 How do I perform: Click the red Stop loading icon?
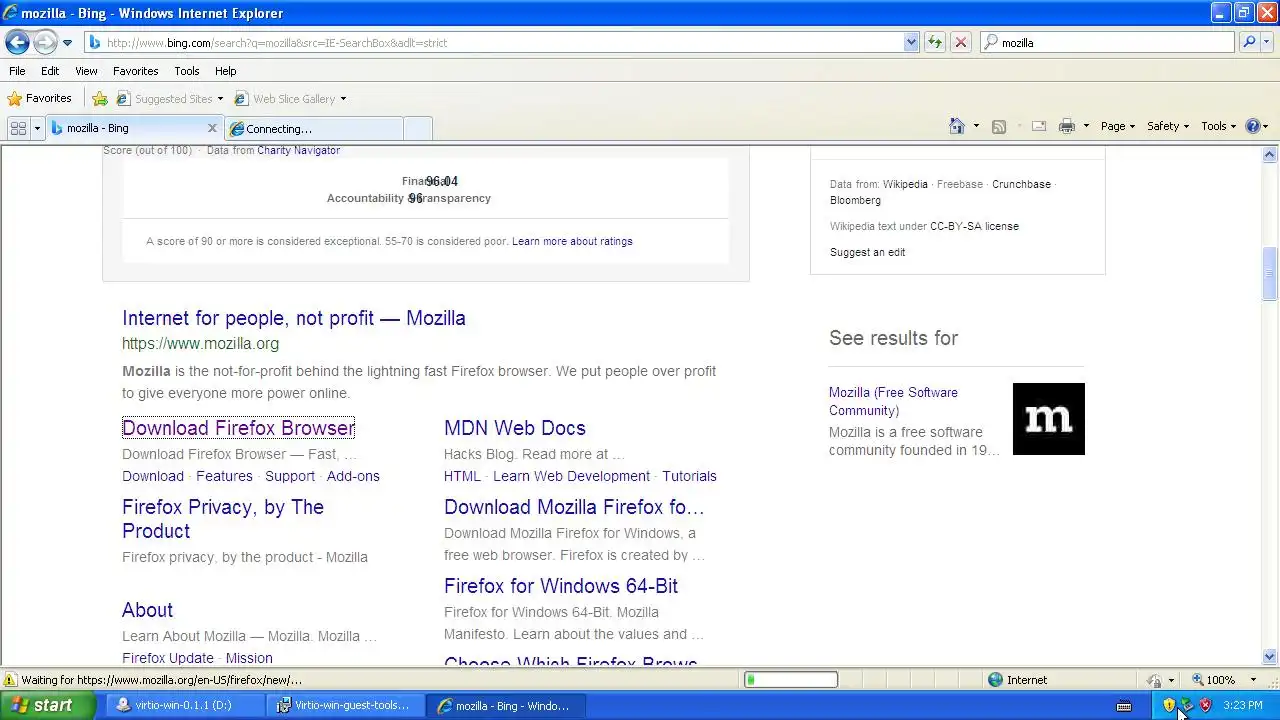click(x=961, y=43)
